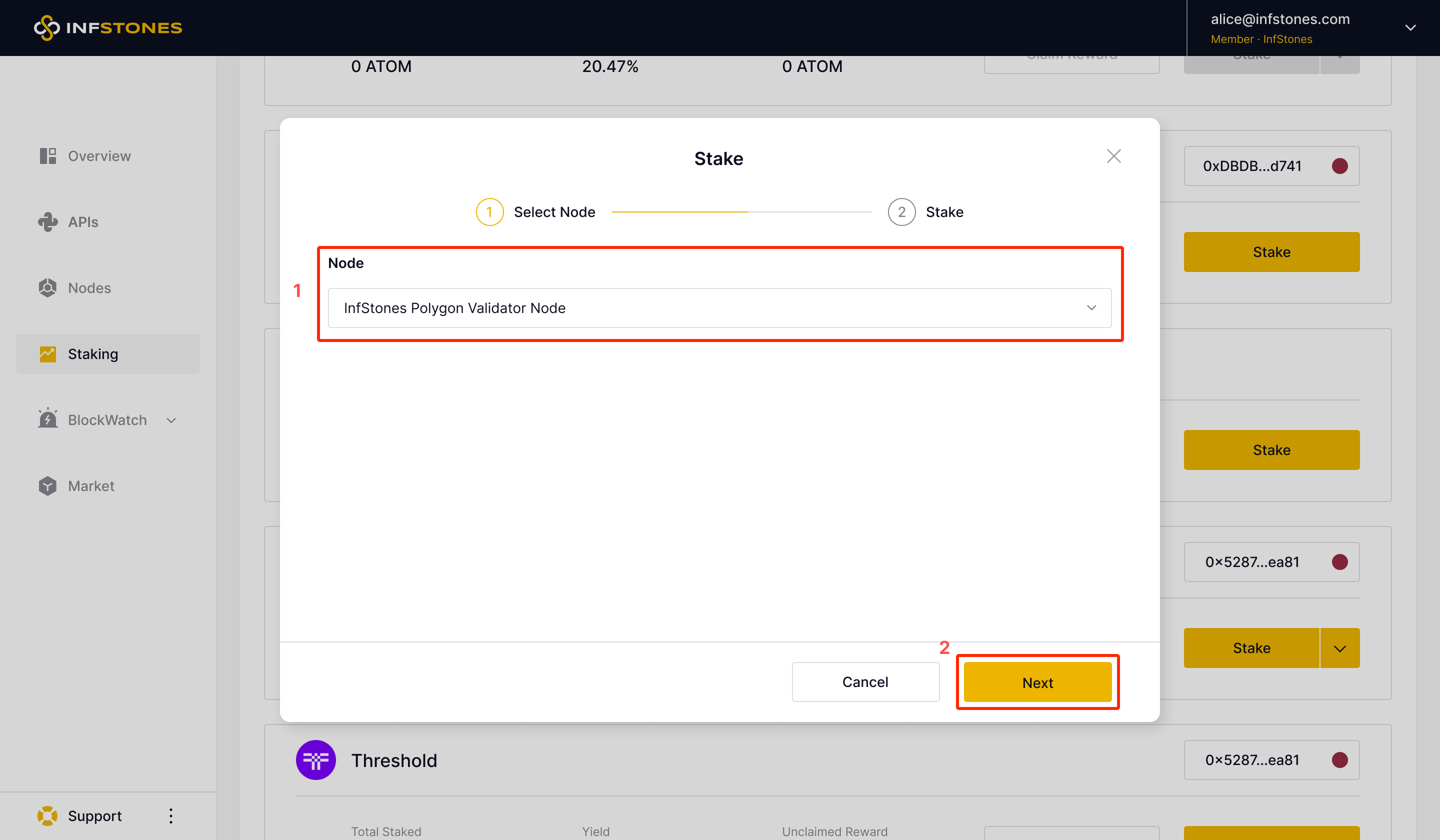
Task: Expand the BlockWatch submenu chevron
Action: tap(171, 420)
